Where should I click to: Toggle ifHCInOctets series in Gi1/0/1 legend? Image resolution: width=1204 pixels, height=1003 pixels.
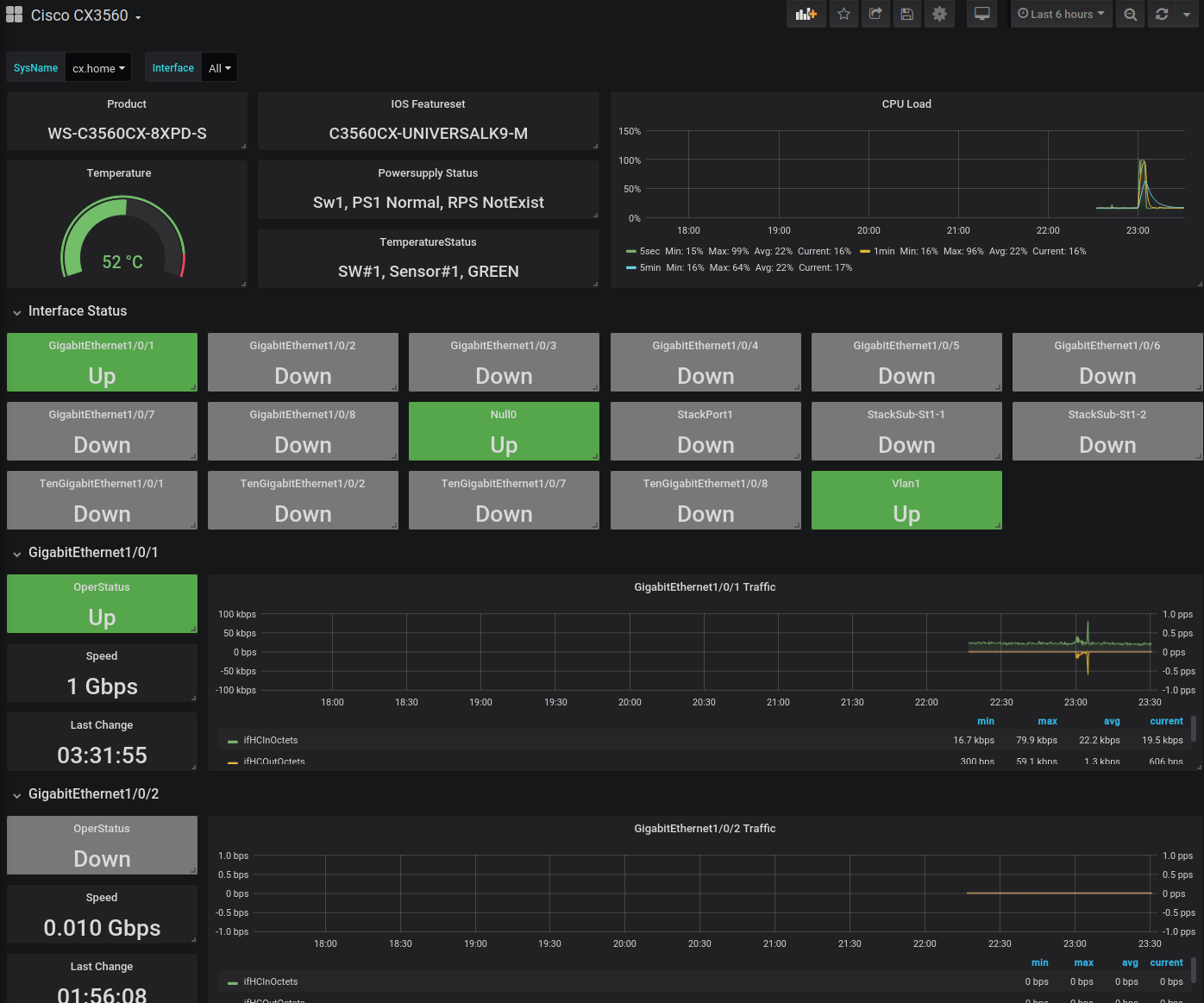[x=270, y=740]
